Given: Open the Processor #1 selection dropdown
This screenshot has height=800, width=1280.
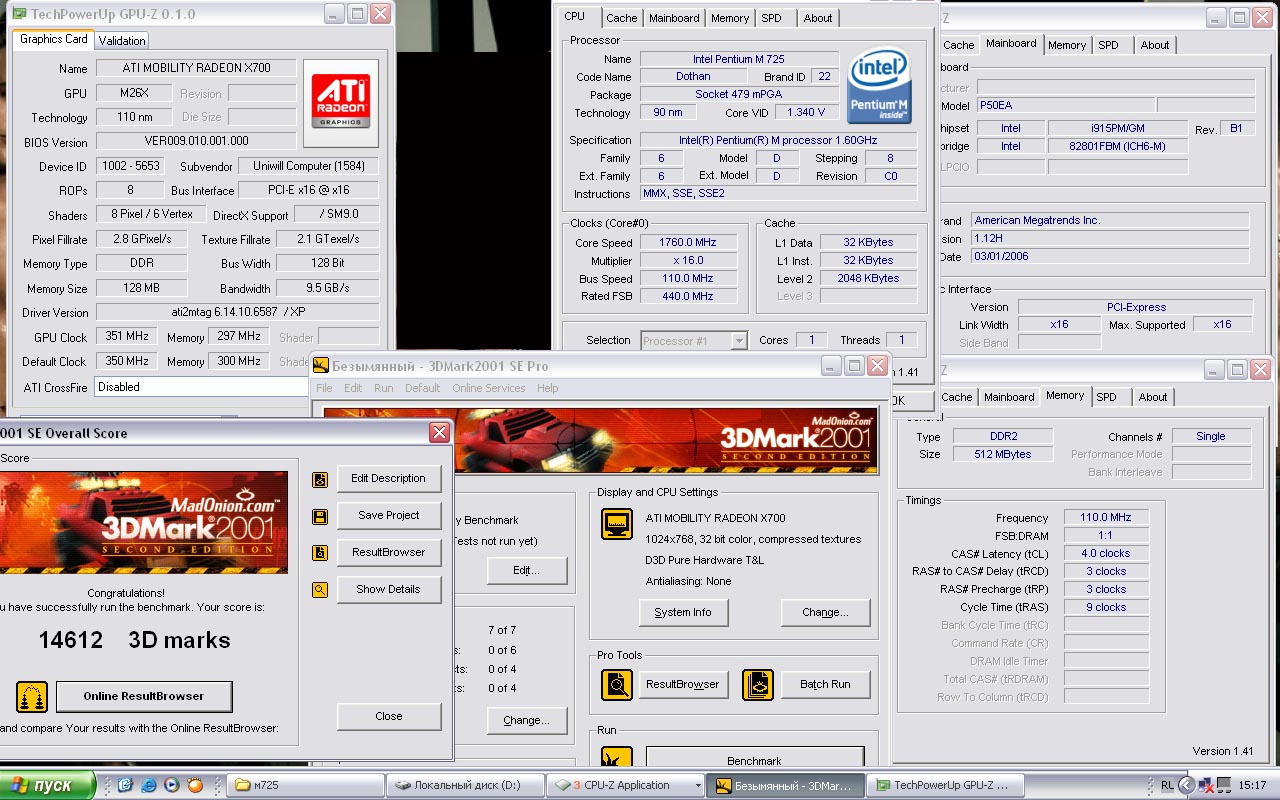Looking at the screenshot, I should [x=739, y=341].
